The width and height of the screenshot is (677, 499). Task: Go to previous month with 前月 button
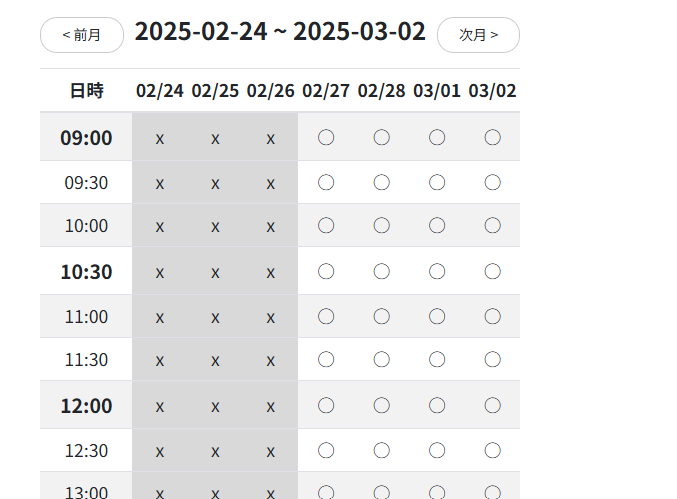coord(82,35)
